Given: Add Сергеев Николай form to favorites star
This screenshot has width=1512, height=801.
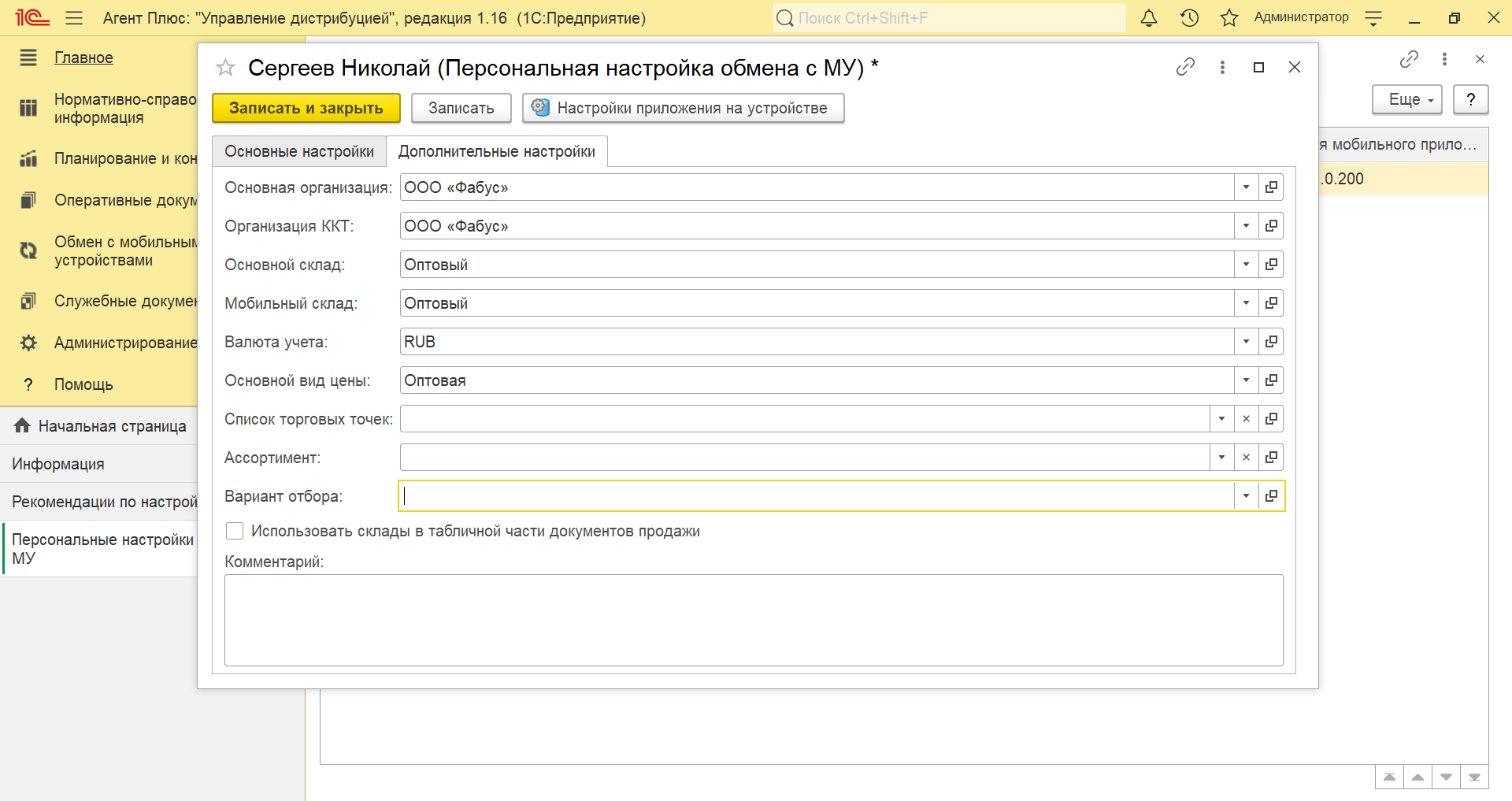Looking at the screenshot, I should point(225,68).
